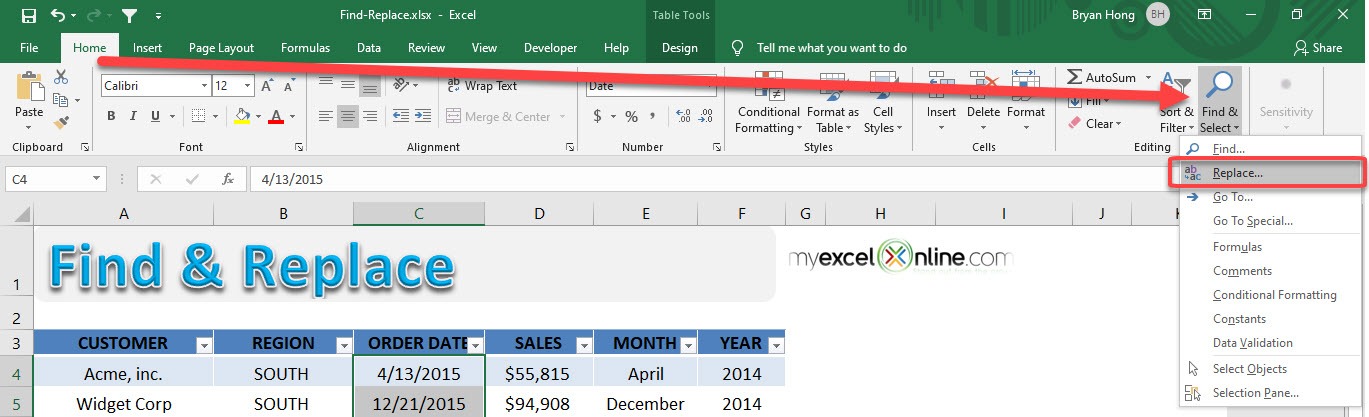Toggle Align Left

[x=325, y=117]
